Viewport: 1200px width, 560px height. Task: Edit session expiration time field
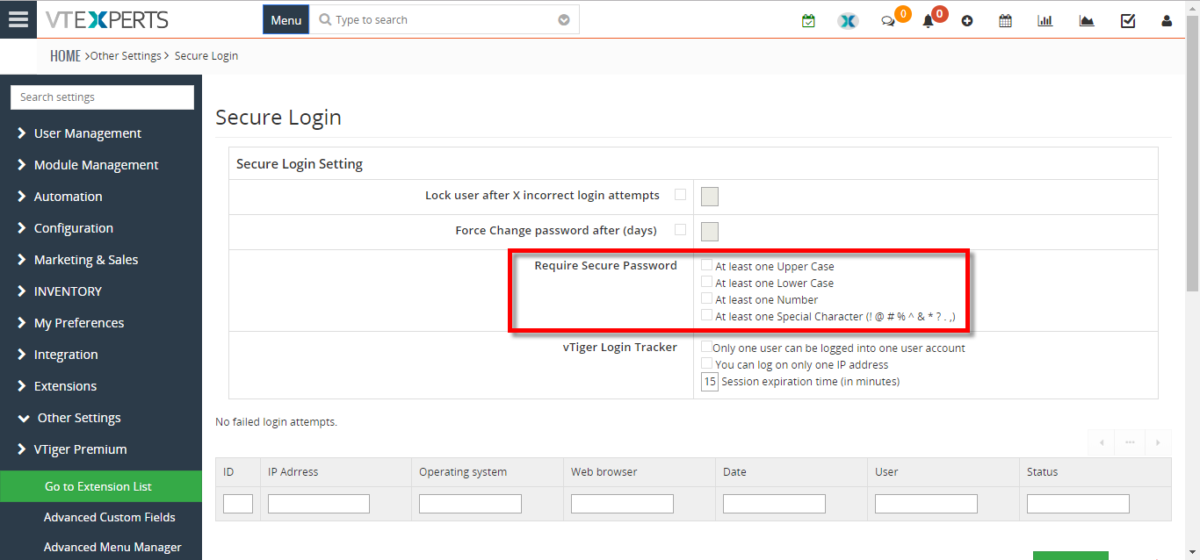pyautogui.click(x=710, y=381)
